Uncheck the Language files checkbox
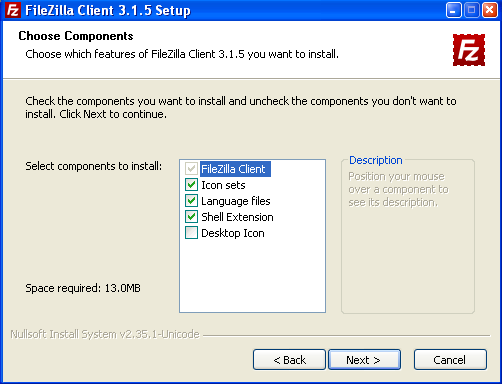The width and height of the screenshot is (502, 384). point(191,201)
